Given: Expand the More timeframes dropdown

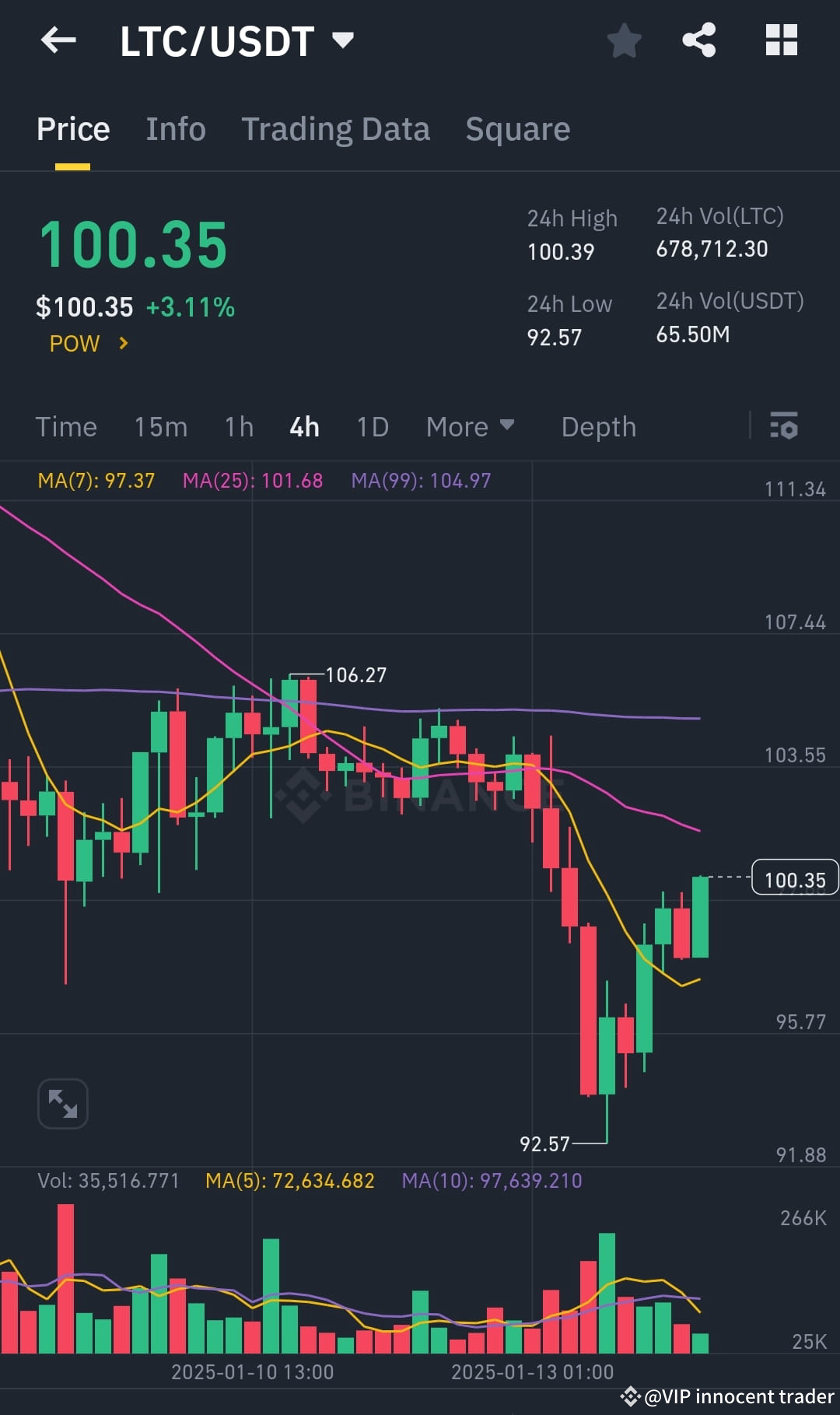Looking at the screenshot, I should [x=470, y=426].
